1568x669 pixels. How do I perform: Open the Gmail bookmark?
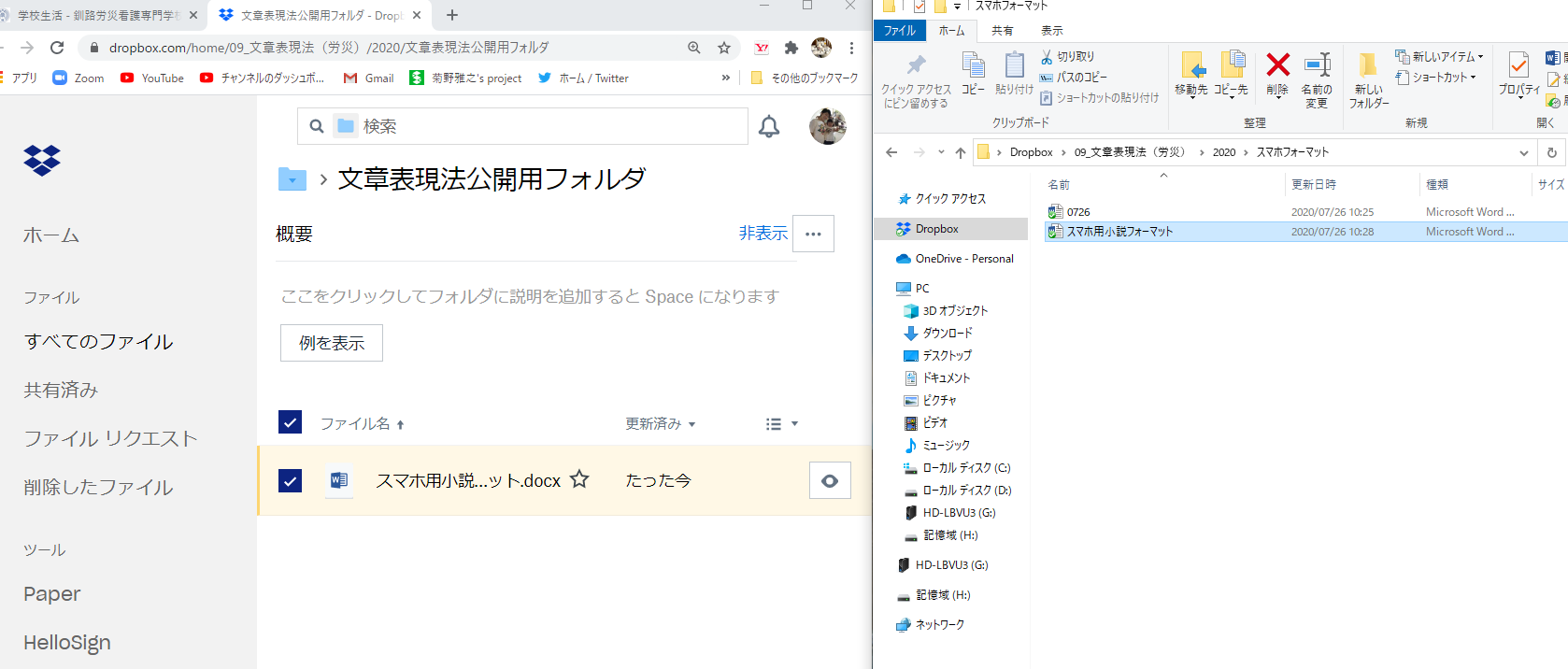[x=369, y=78]
